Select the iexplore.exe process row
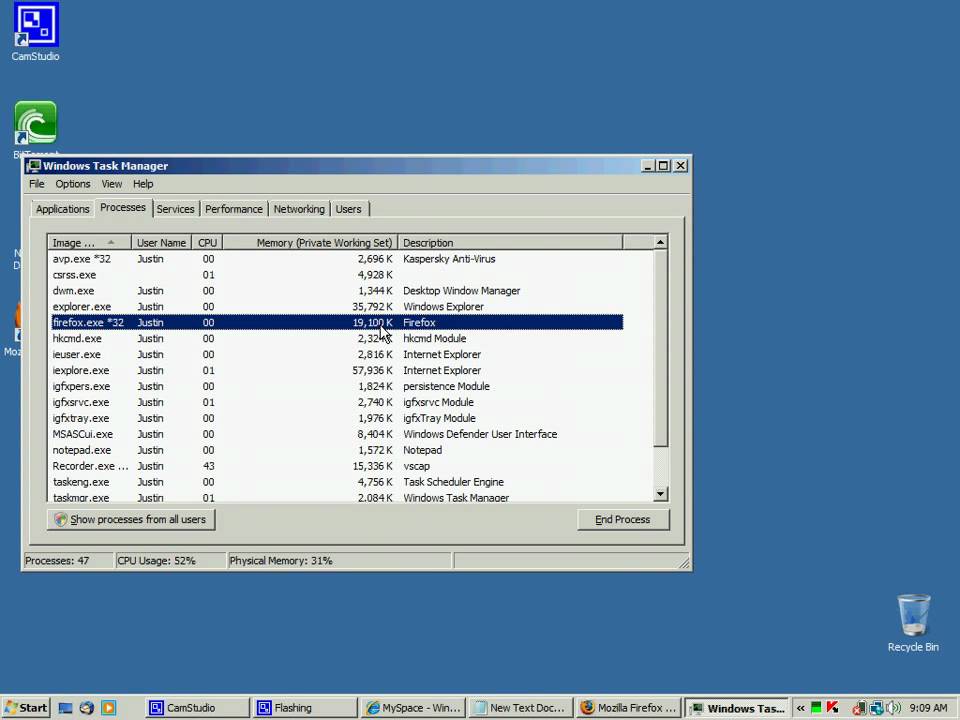The height and width of the screenshot is (720, 960). click(x=336, y=370)
